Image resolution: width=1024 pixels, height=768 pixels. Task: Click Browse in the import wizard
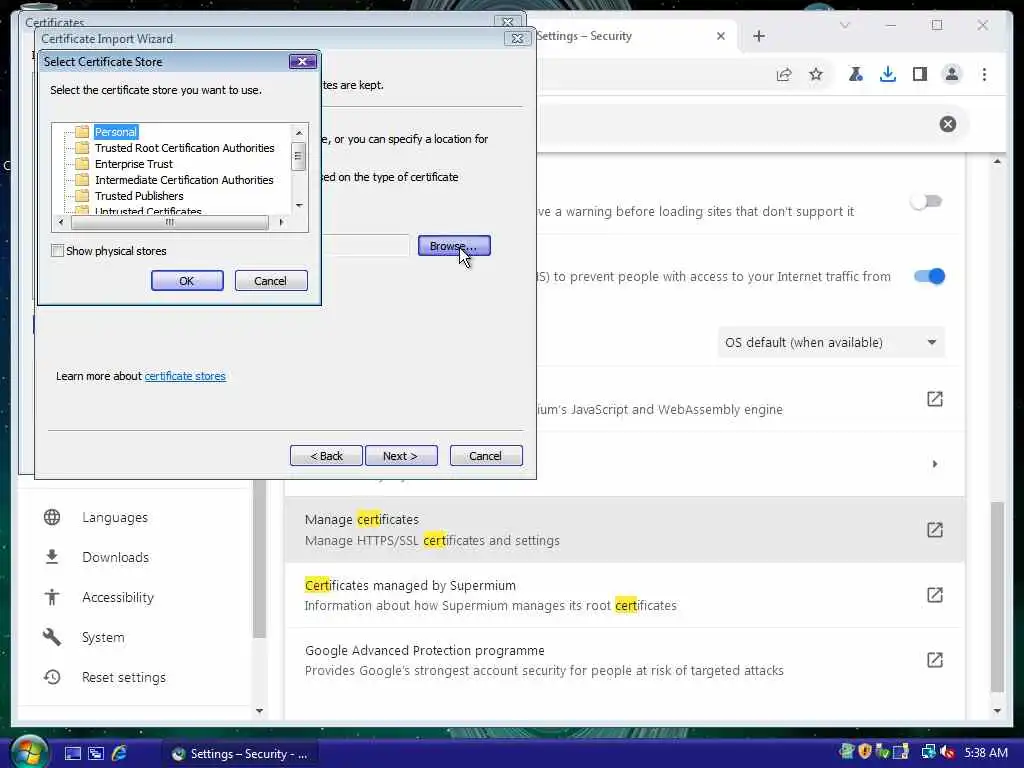454,246
